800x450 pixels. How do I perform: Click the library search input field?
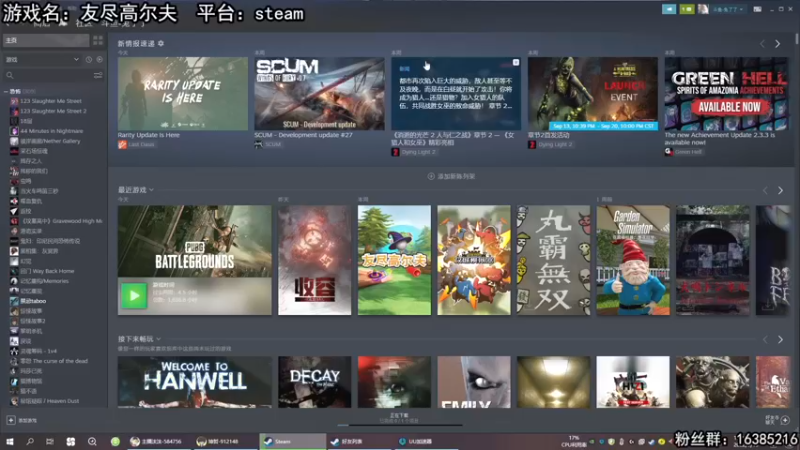pos(53,76)
